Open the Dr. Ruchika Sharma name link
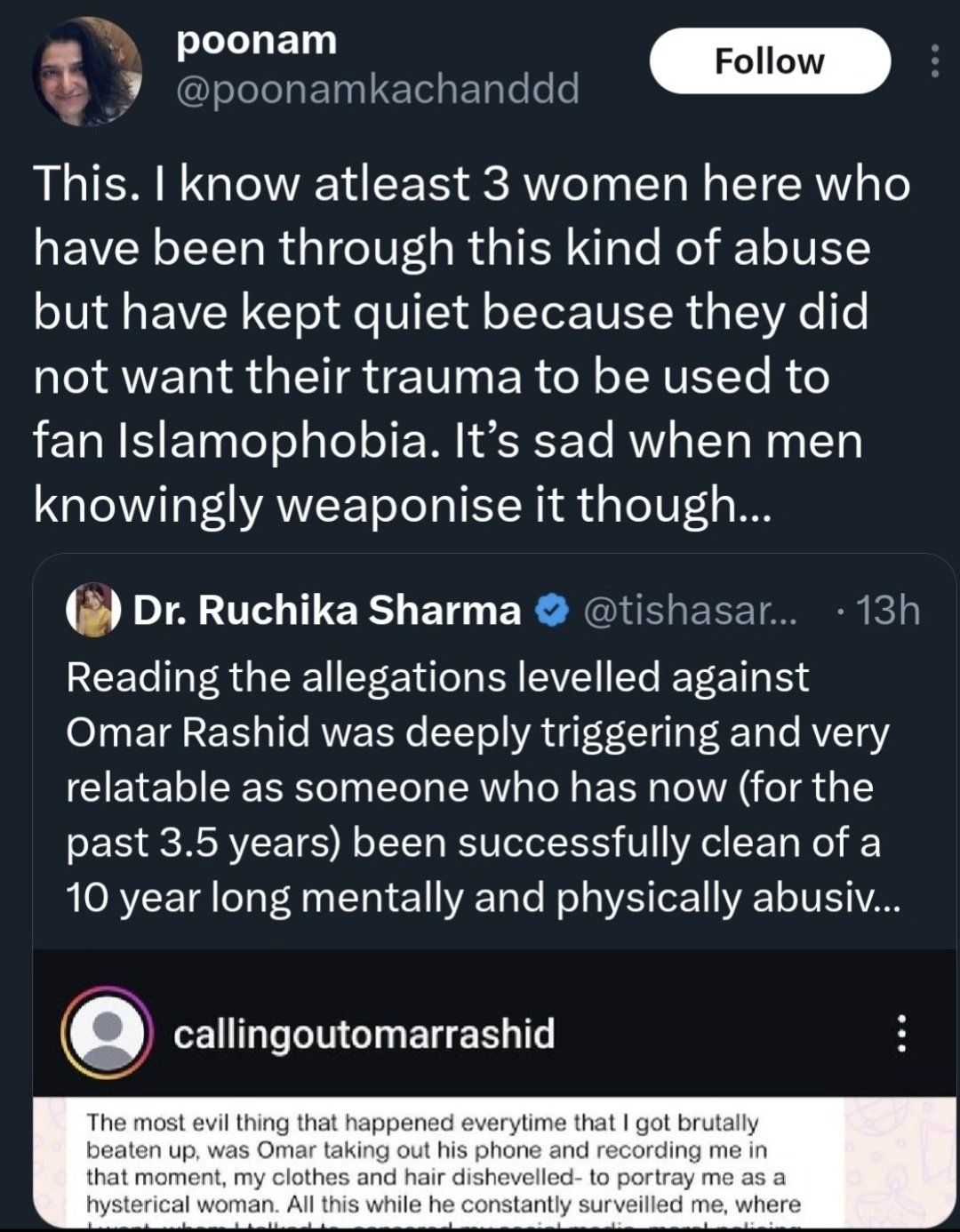Image resolution: width=960 pixels, height=1232 pixels. pos(326,611)
